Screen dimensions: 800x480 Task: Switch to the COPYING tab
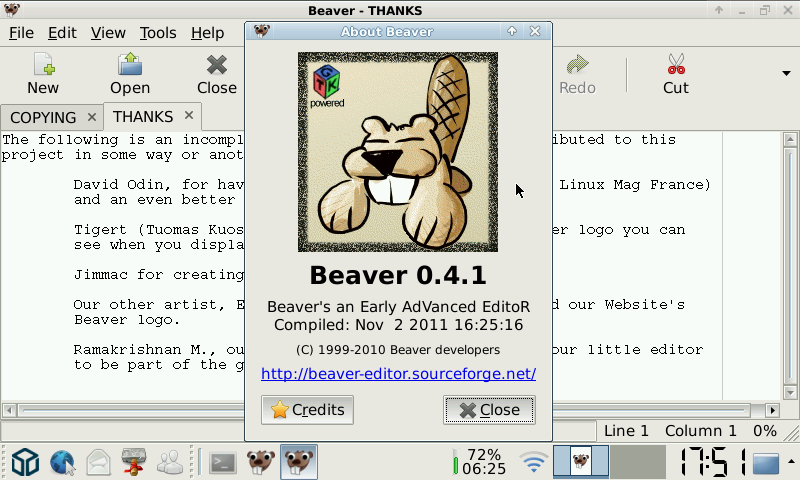(x=43, y=117)
